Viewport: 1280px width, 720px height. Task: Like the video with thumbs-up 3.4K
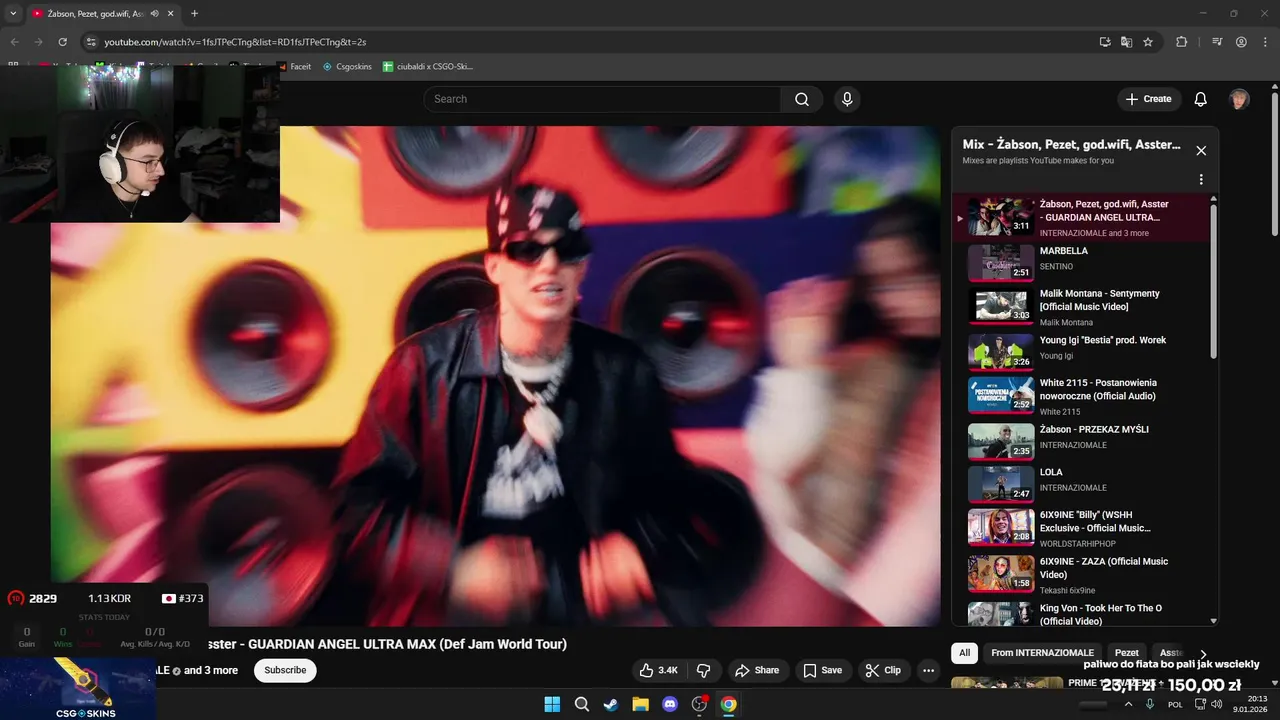click(x=658, y=670)
